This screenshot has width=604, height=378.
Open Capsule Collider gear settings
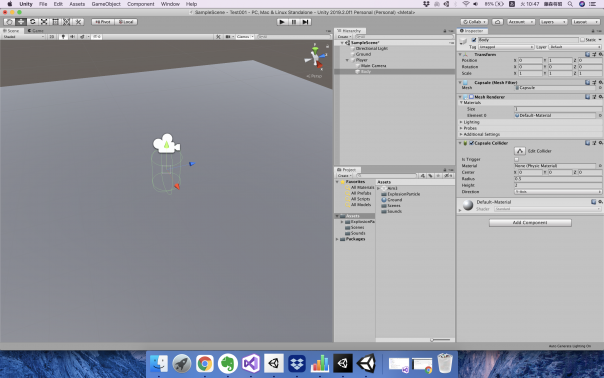pyautogui.click(x=600, y=143)
